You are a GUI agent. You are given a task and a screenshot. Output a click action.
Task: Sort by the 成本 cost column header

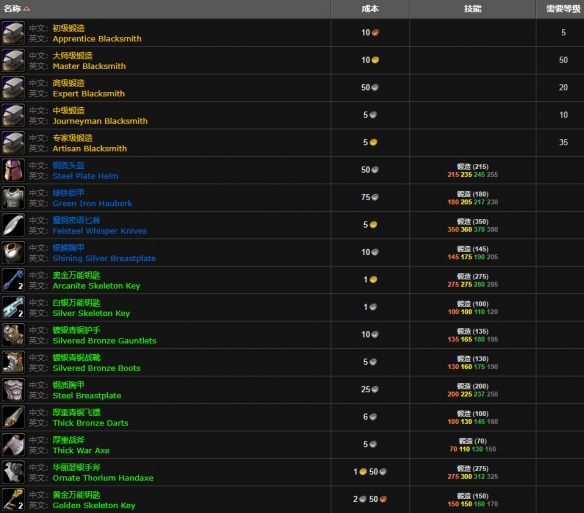click(370, 9)
